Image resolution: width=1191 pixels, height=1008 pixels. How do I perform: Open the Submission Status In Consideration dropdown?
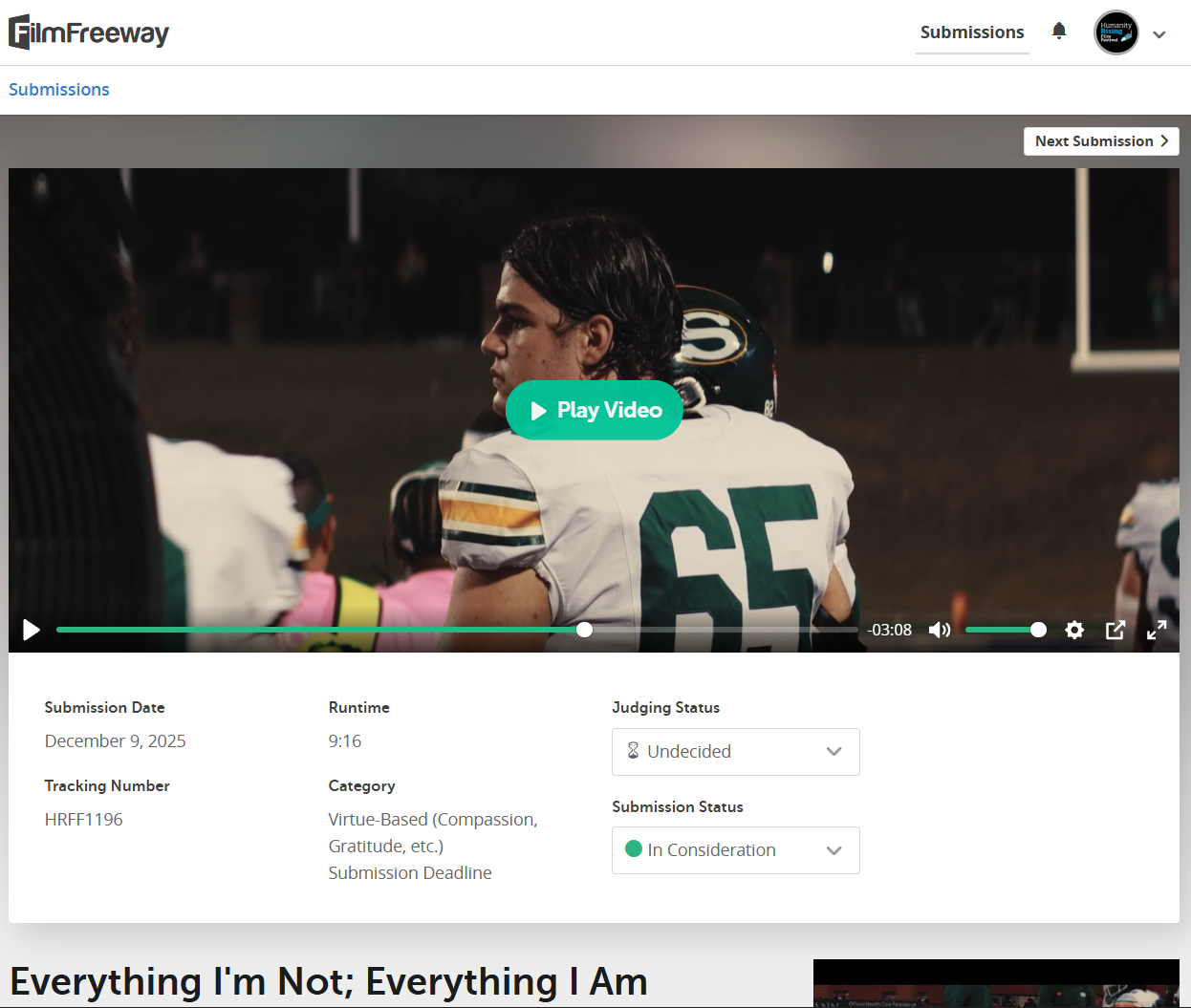click(736, 850)
